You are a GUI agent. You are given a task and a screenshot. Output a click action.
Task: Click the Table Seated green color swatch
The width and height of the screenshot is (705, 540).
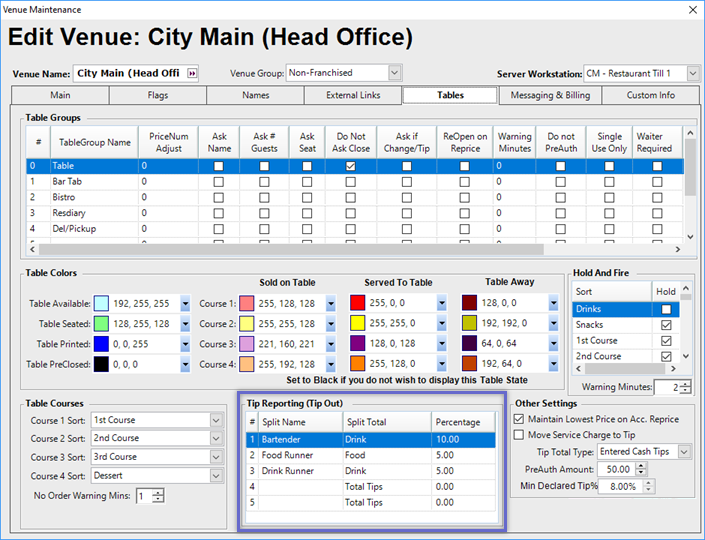tap(101, 324)
